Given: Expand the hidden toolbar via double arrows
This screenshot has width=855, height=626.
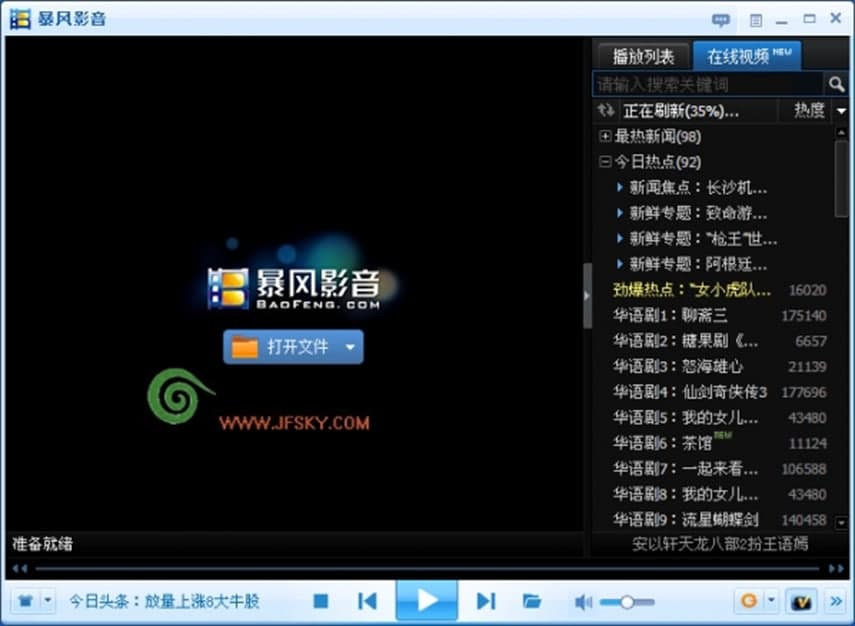Looking at the screenshot, I should [837, 601].
